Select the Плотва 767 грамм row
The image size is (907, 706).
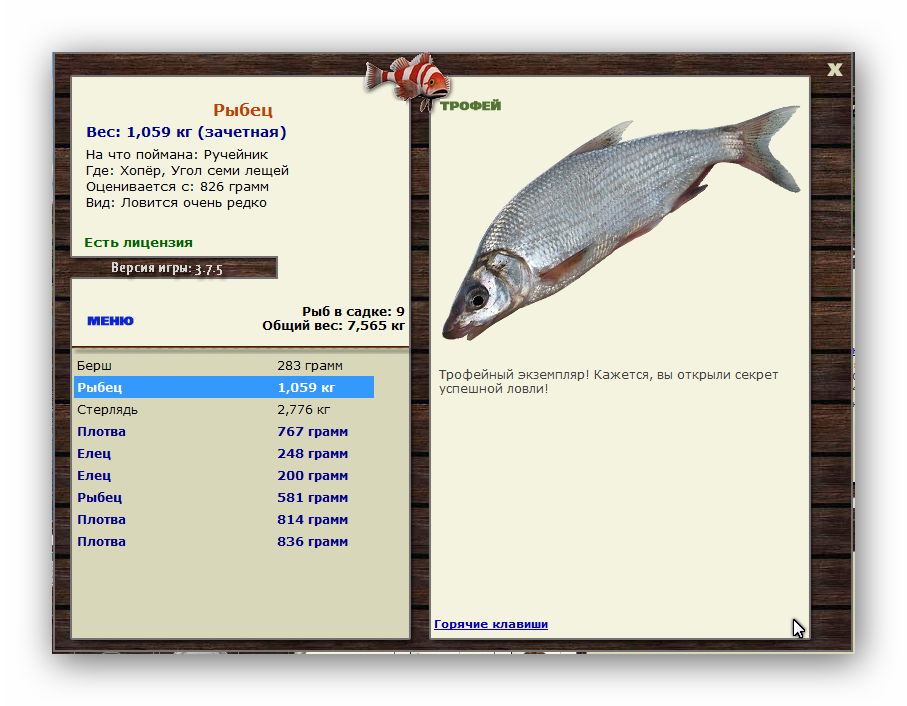224,431
